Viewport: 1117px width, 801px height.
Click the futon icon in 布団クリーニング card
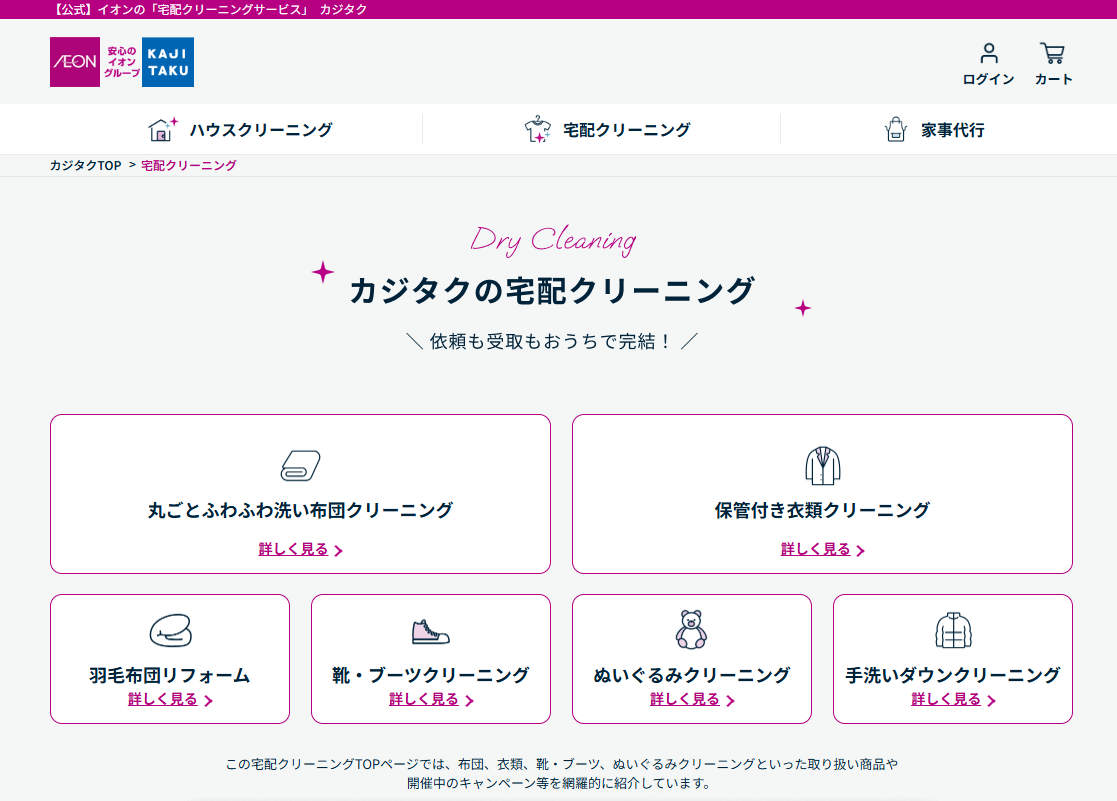300,465
